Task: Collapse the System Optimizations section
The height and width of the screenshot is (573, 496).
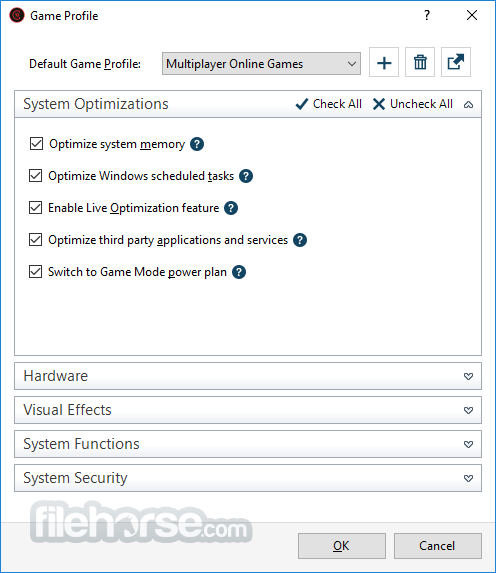Action: coord(469,105)
